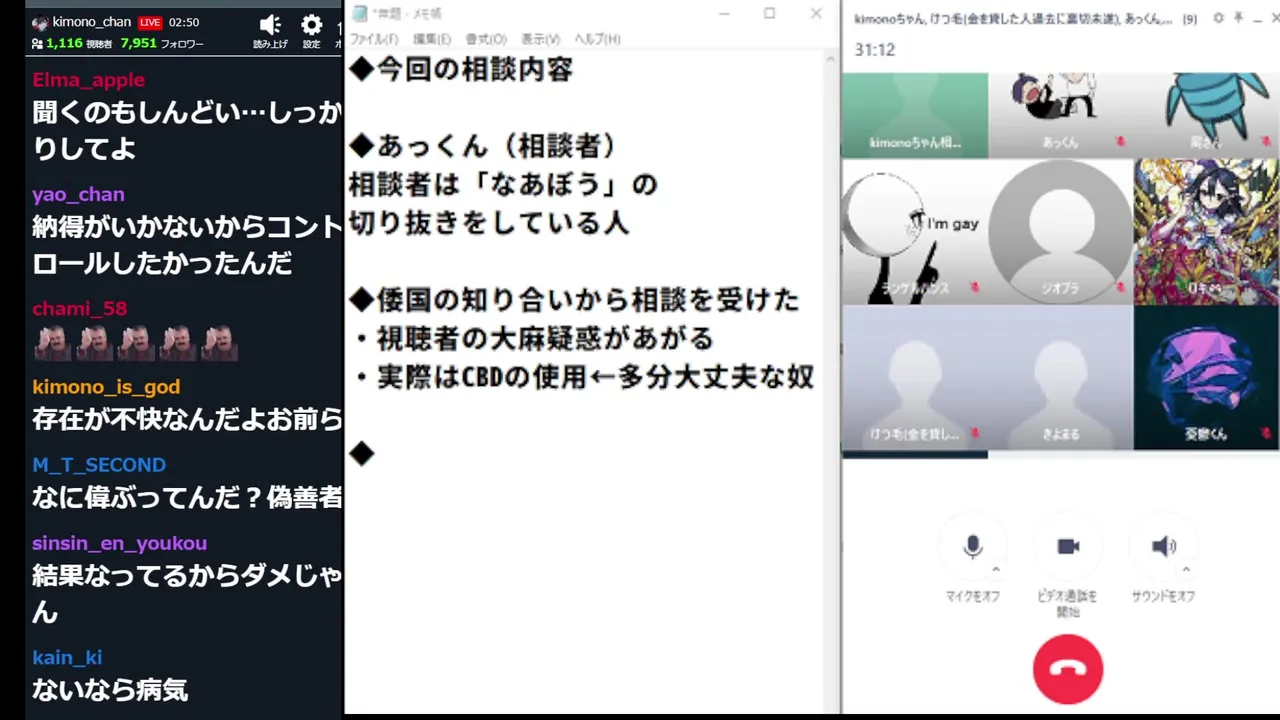Click the kimono_chan channel name

(91, 22)
